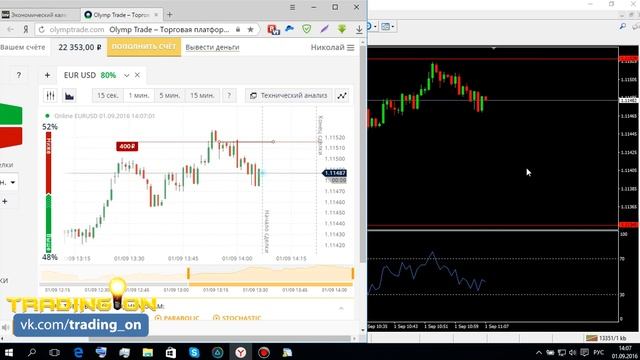Screen dimensions: 640x360
Task: Open the clock periodicity dropdown in MetaTrader
Action: 372,27
